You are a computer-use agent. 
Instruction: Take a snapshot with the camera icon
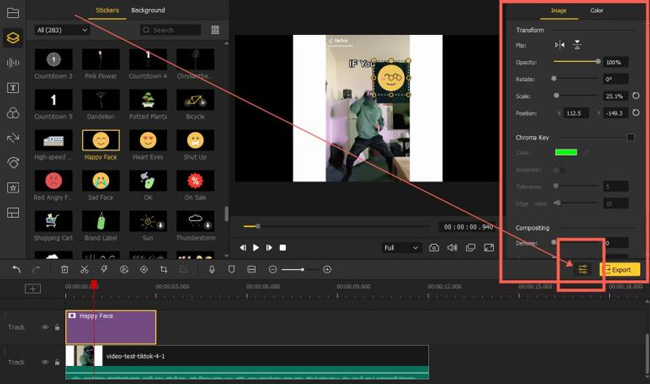coord(434,248)
